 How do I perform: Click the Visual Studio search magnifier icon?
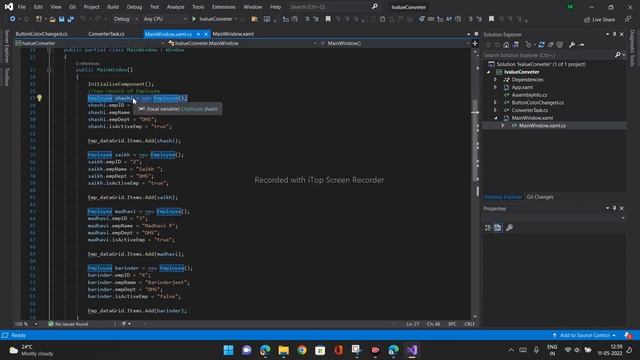coord(375,7)
